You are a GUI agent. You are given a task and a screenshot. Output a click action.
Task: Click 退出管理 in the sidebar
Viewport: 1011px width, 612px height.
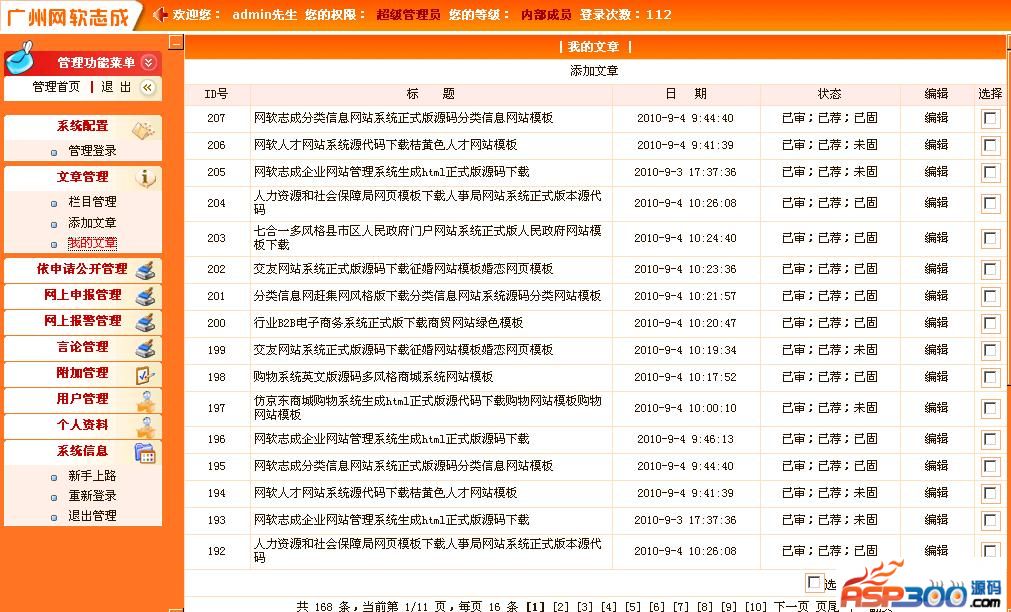[x=92, y=516]
